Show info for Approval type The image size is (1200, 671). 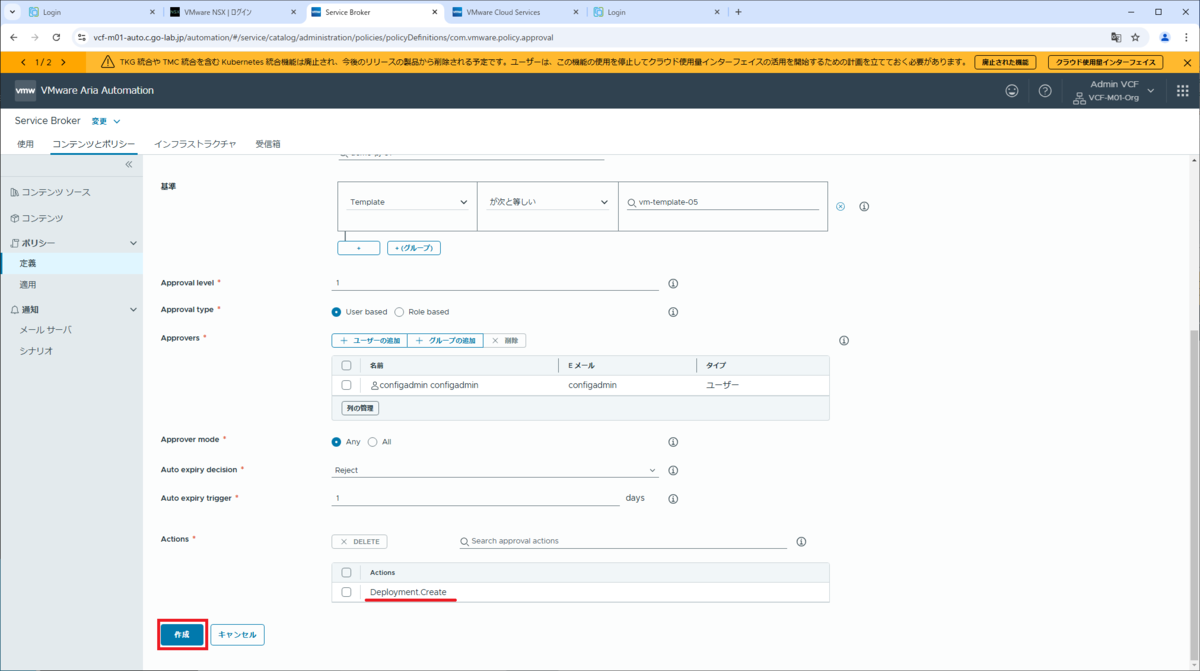673,312
